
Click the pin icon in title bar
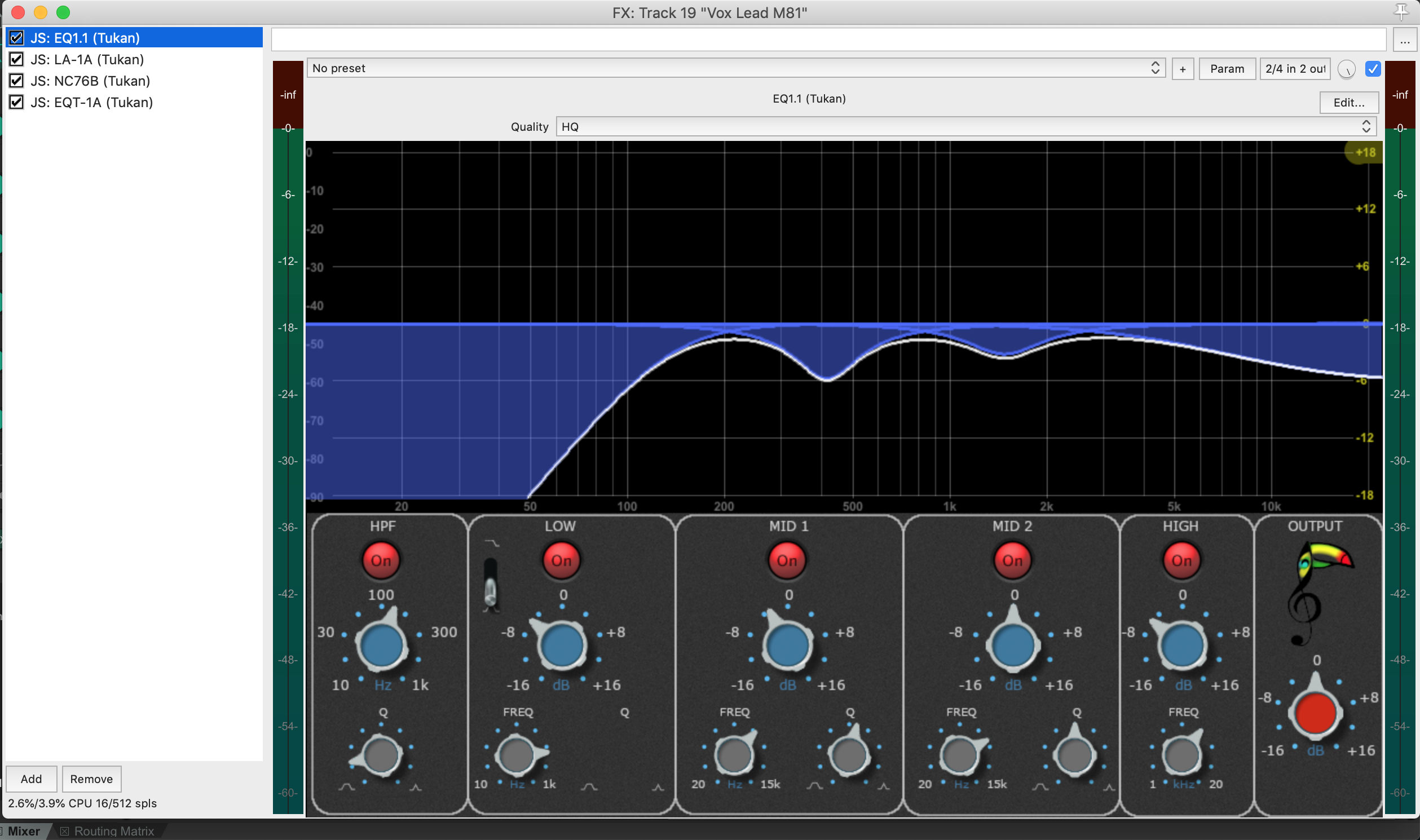1401,11
